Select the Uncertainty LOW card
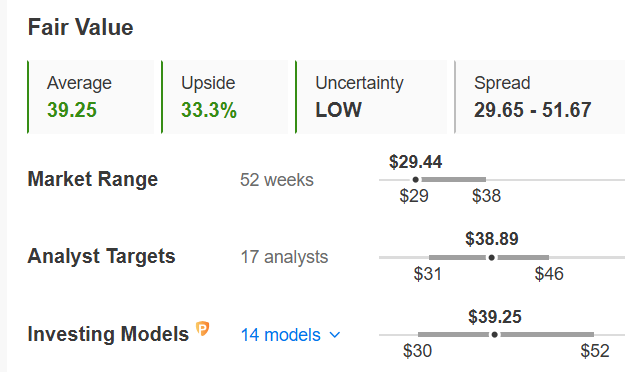Screen dimensions: 625x372 [x=371, y=97]
